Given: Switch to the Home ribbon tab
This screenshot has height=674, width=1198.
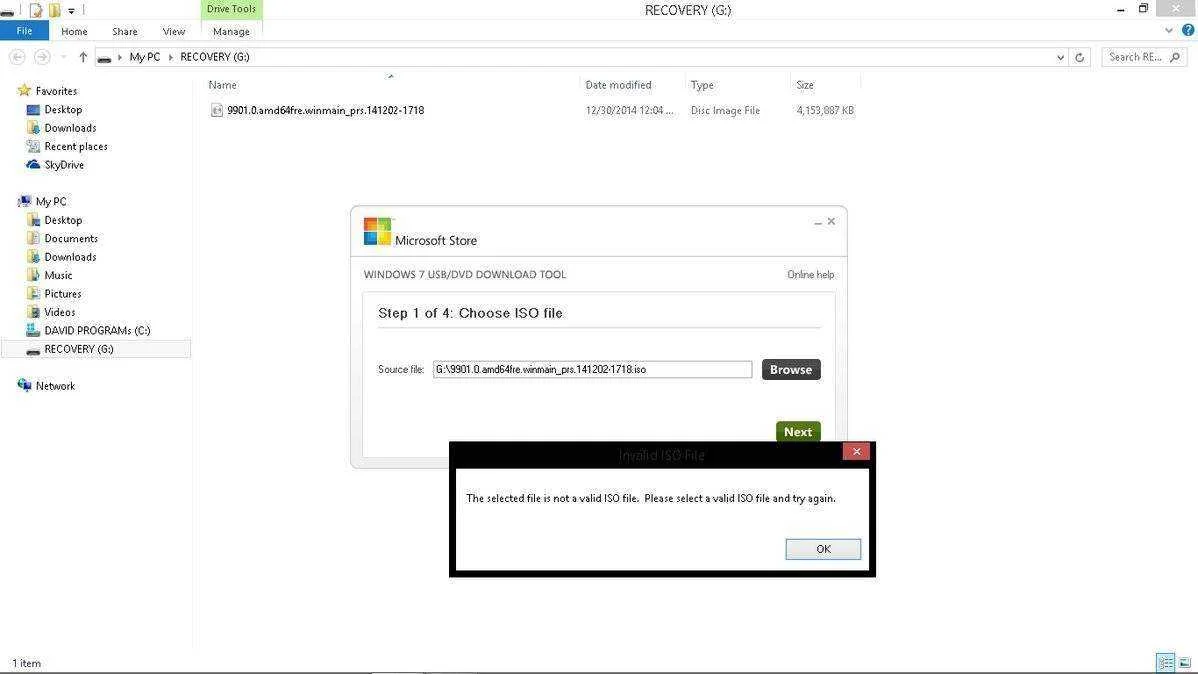Looking at the screenshot, I should (74, 31).
